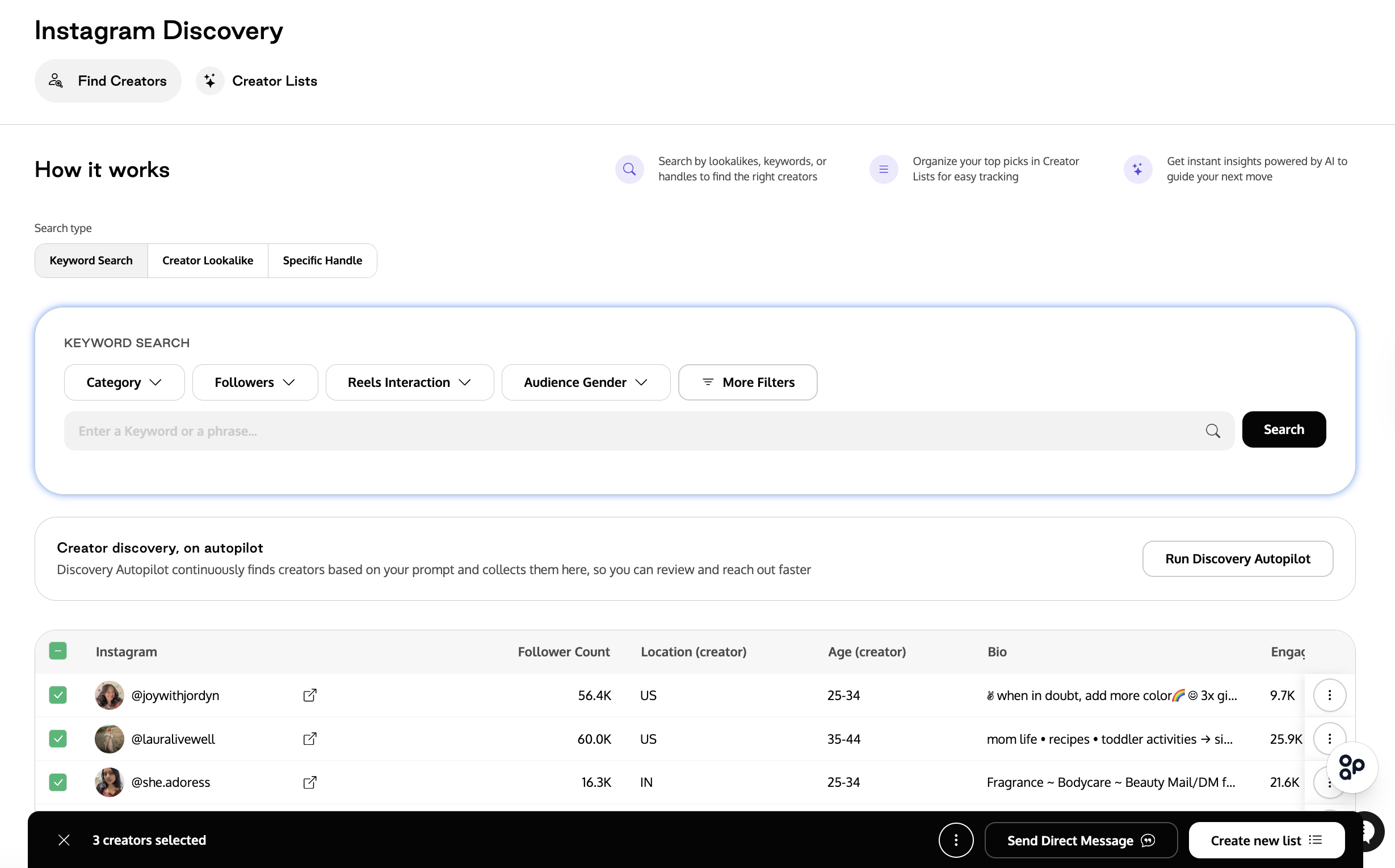Click the purple list icon in How it works
The image size is (1395, 868).
[x=884, y=170]
